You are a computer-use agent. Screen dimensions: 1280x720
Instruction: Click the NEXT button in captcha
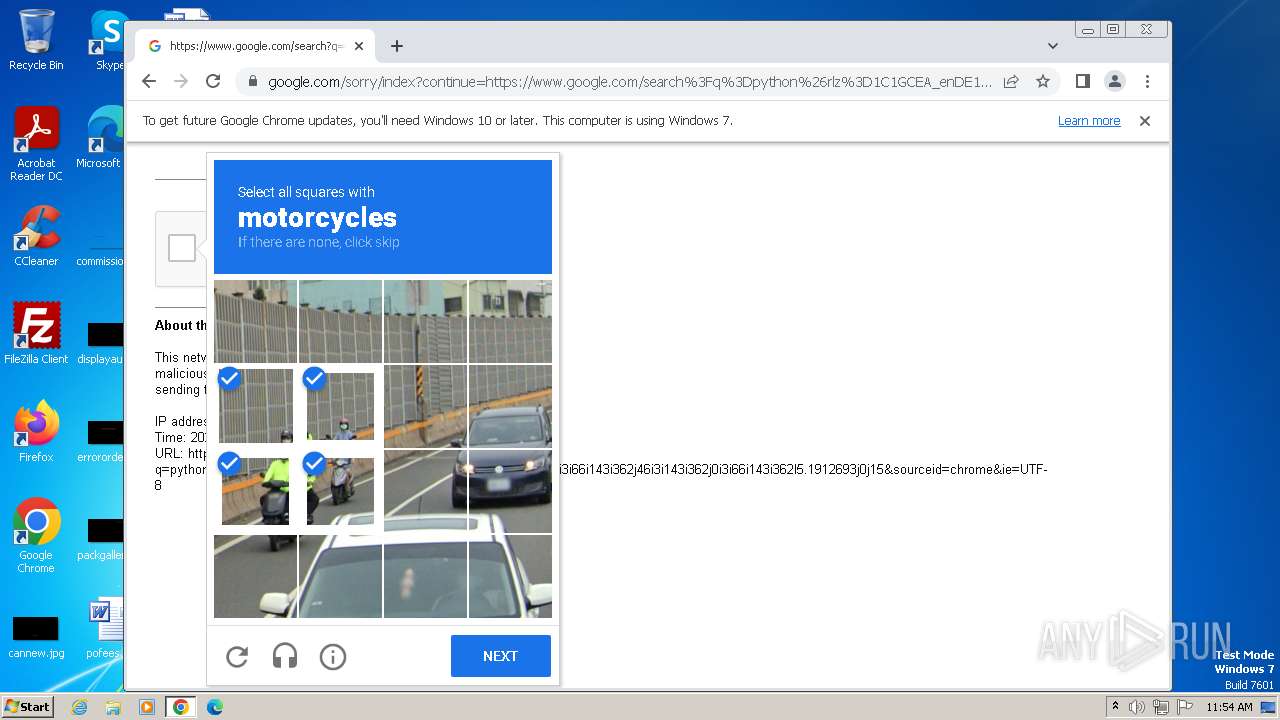coord(500,656)
